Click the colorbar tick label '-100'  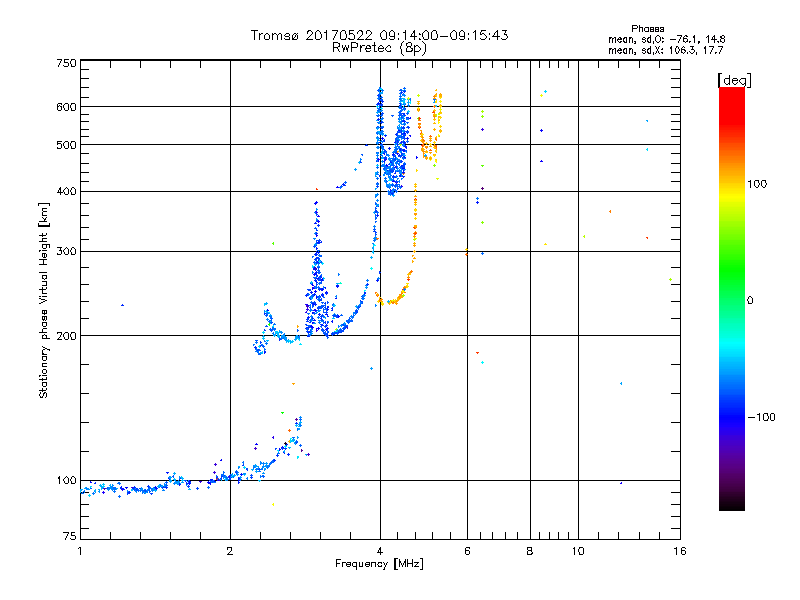coord(762,417)
